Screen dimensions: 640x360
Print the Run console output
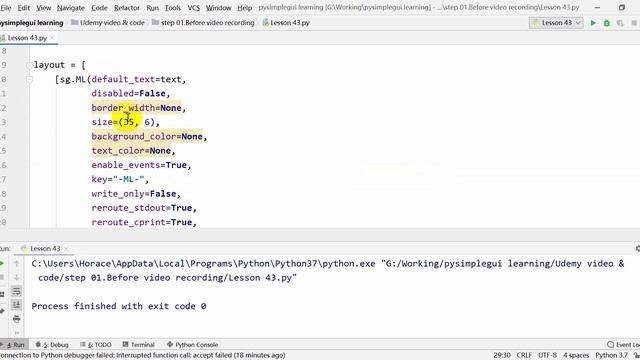click(x=16, y=319)
